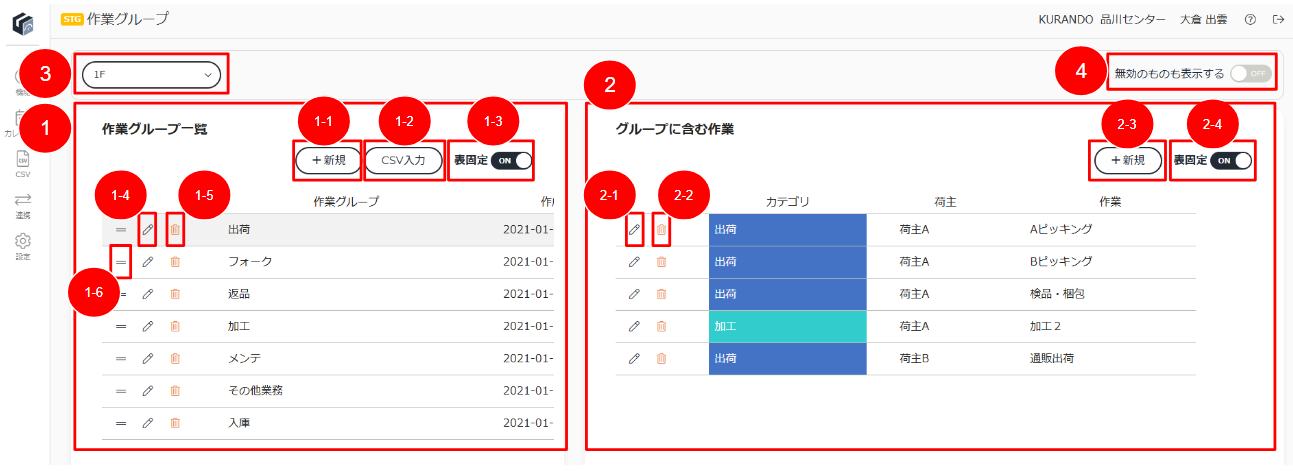
Task: Click drag handle of メンテ row
Action: [121, 358]
